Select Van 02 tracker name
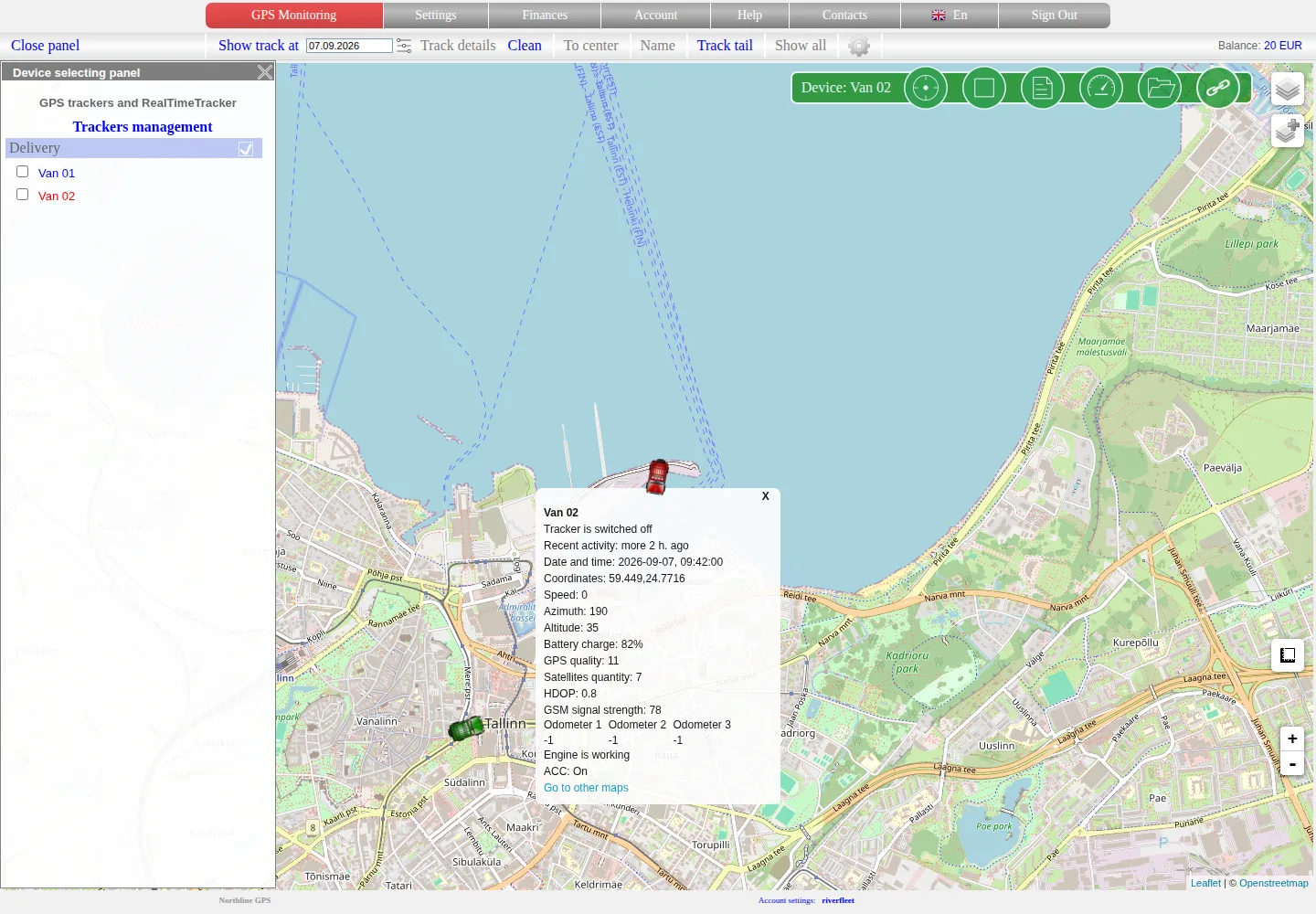The width and height of the screenshot is (1316, 914). pos(57,196)
